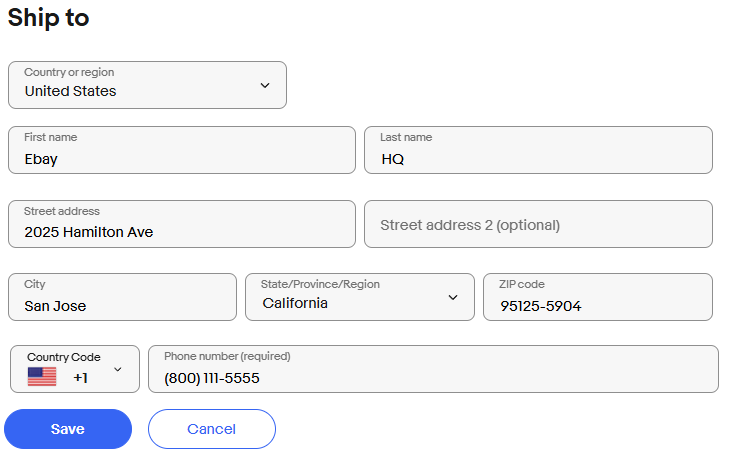Open the Country Code selector

click(75, 369)
